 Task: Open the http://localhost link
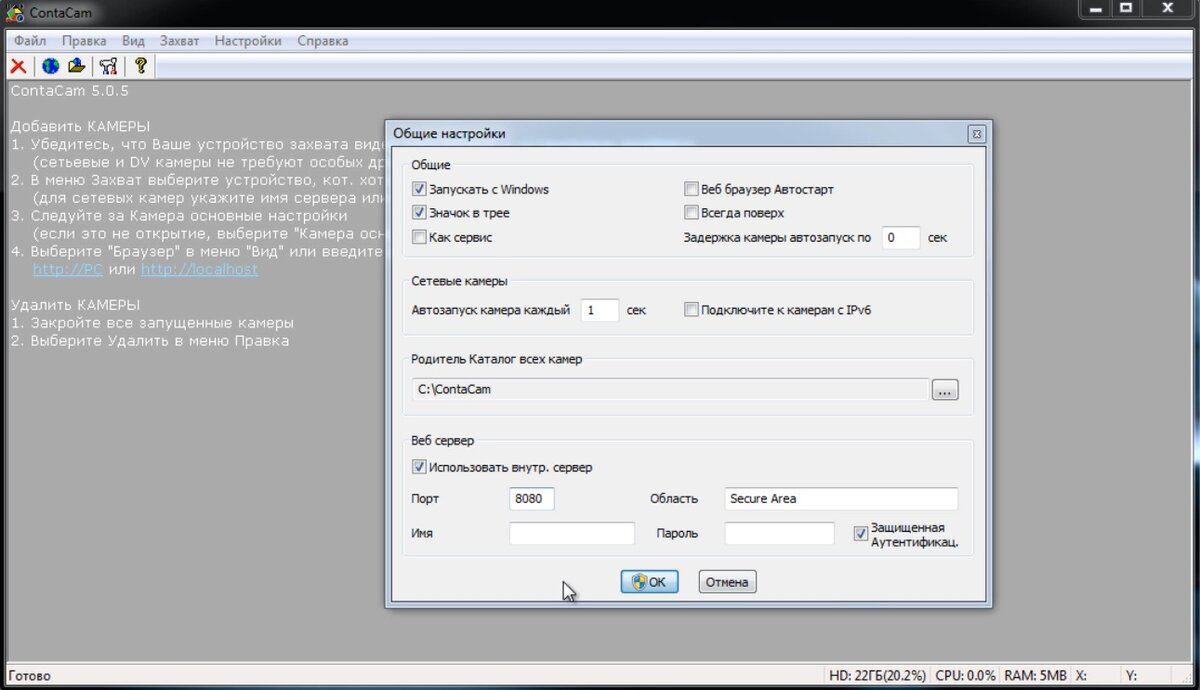coord(199,270)
